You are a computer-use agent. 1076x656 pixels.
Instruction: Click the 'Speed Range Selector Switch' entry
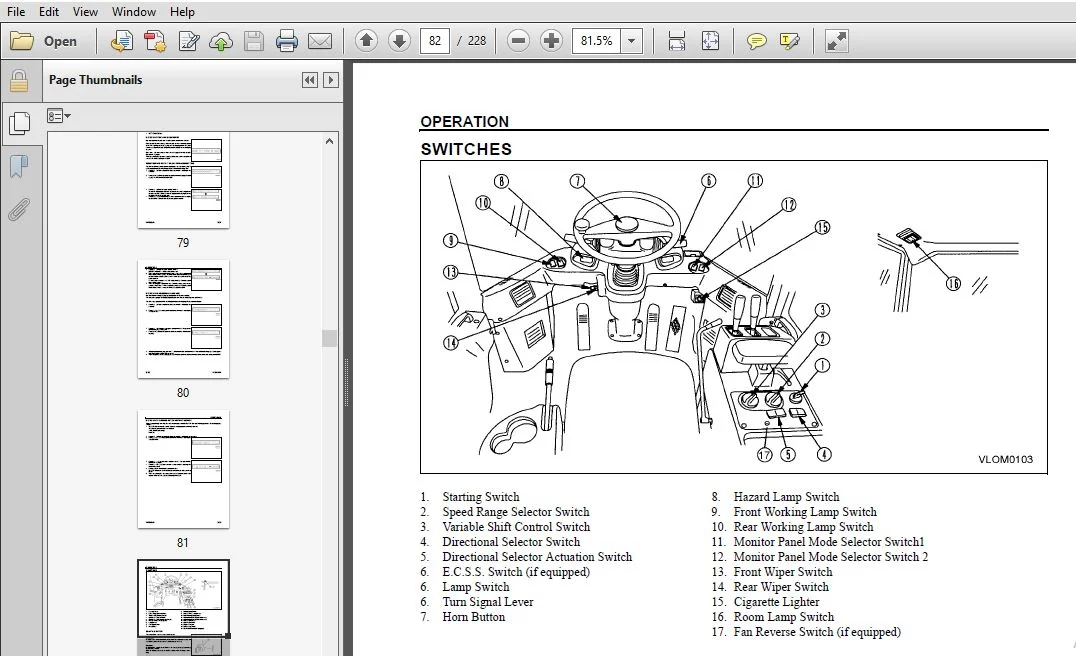coord(515,512)
